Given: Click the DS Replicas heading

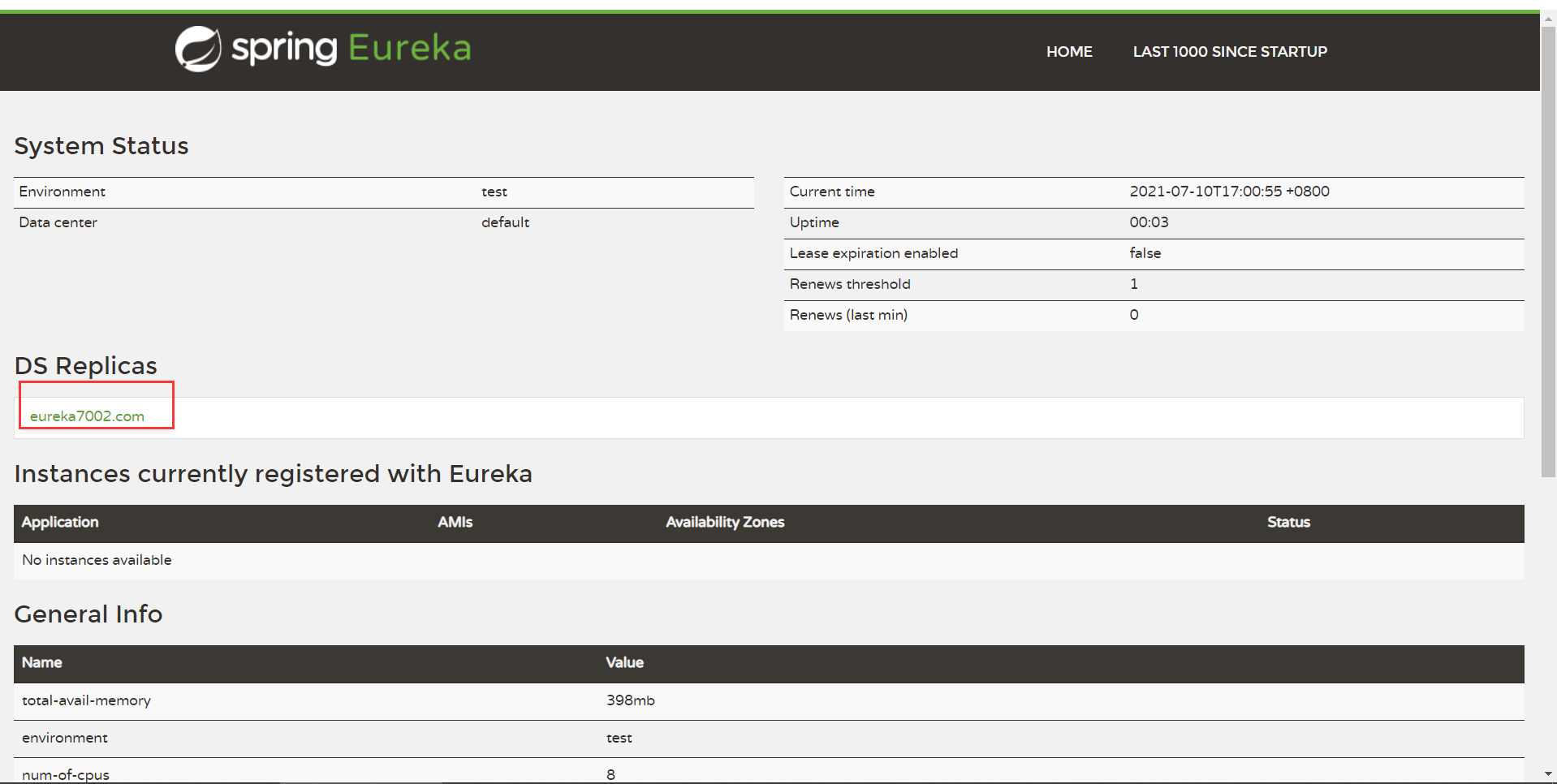Looking at the screenshot, I should click(x=86, y=366).
